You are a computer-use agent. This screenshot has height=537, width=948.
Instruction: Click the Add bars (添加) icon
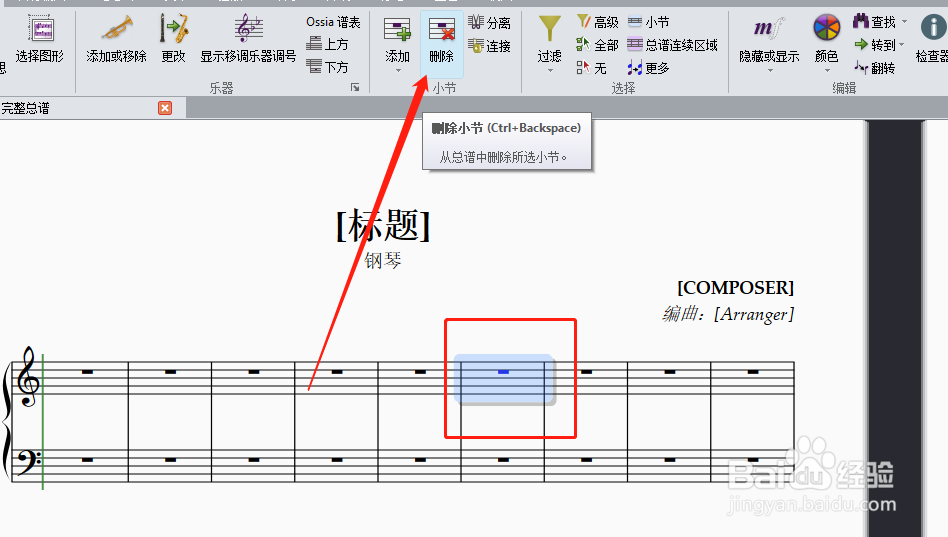point(397,30)
